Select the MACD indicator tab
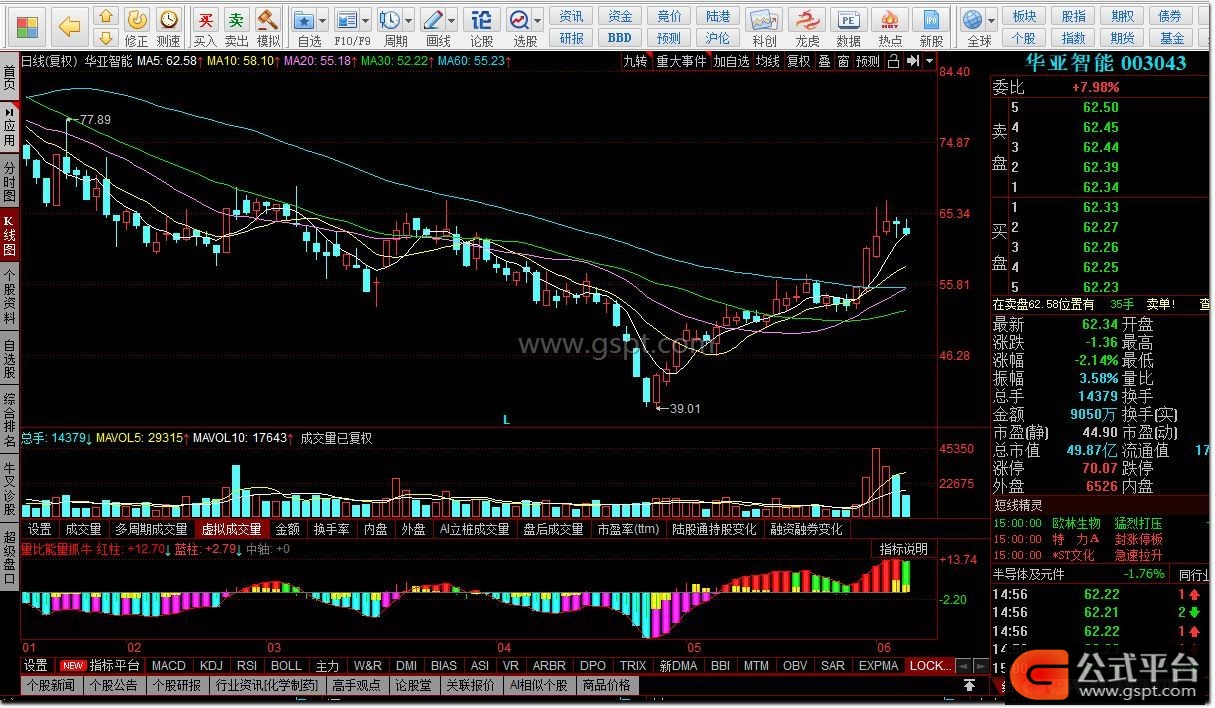Image resolution: width=1215 pixels, height=708 pixels. [168, 665]
